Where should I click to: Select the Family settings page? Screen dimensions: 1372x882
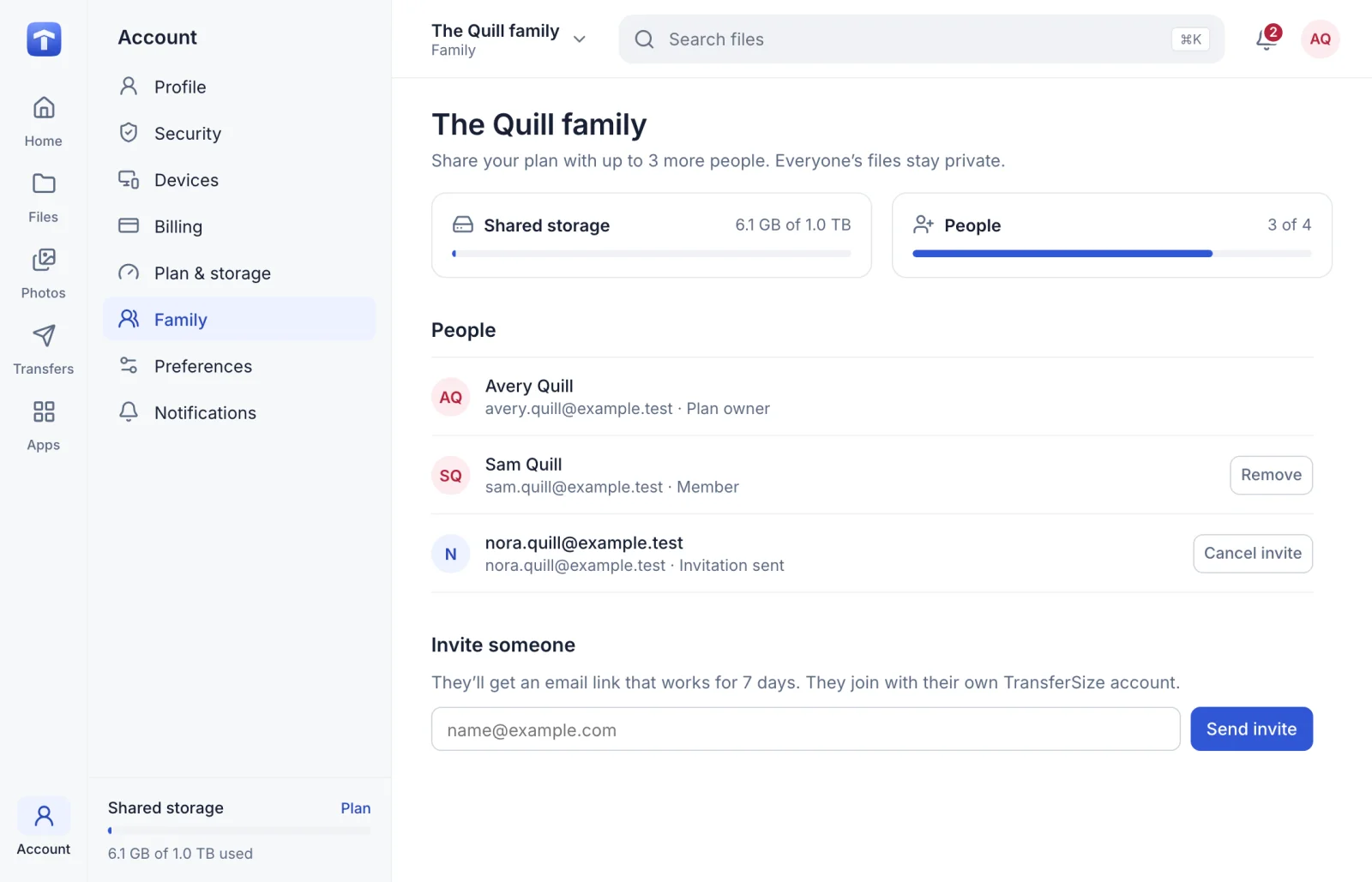click(x=239, y=319)
